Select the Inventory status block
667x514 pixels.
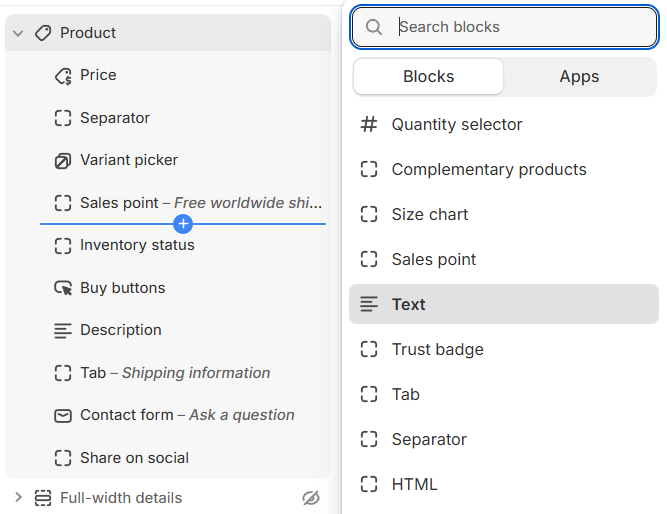(x=137, y=245)
